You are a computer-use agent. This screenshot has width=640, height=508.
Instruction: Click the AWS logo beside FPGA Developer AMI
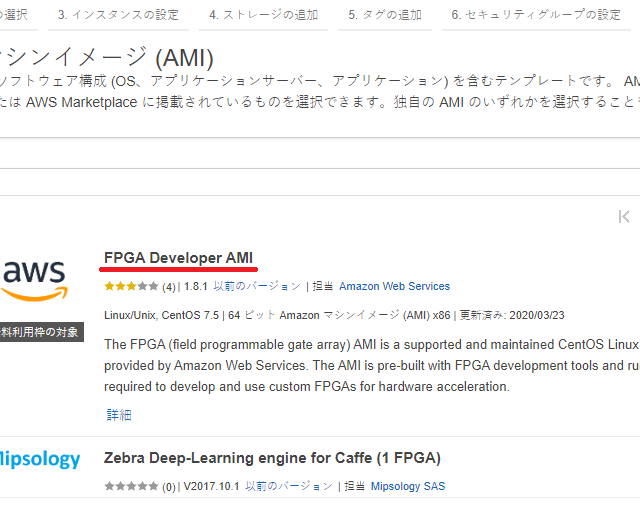[34, 279]
